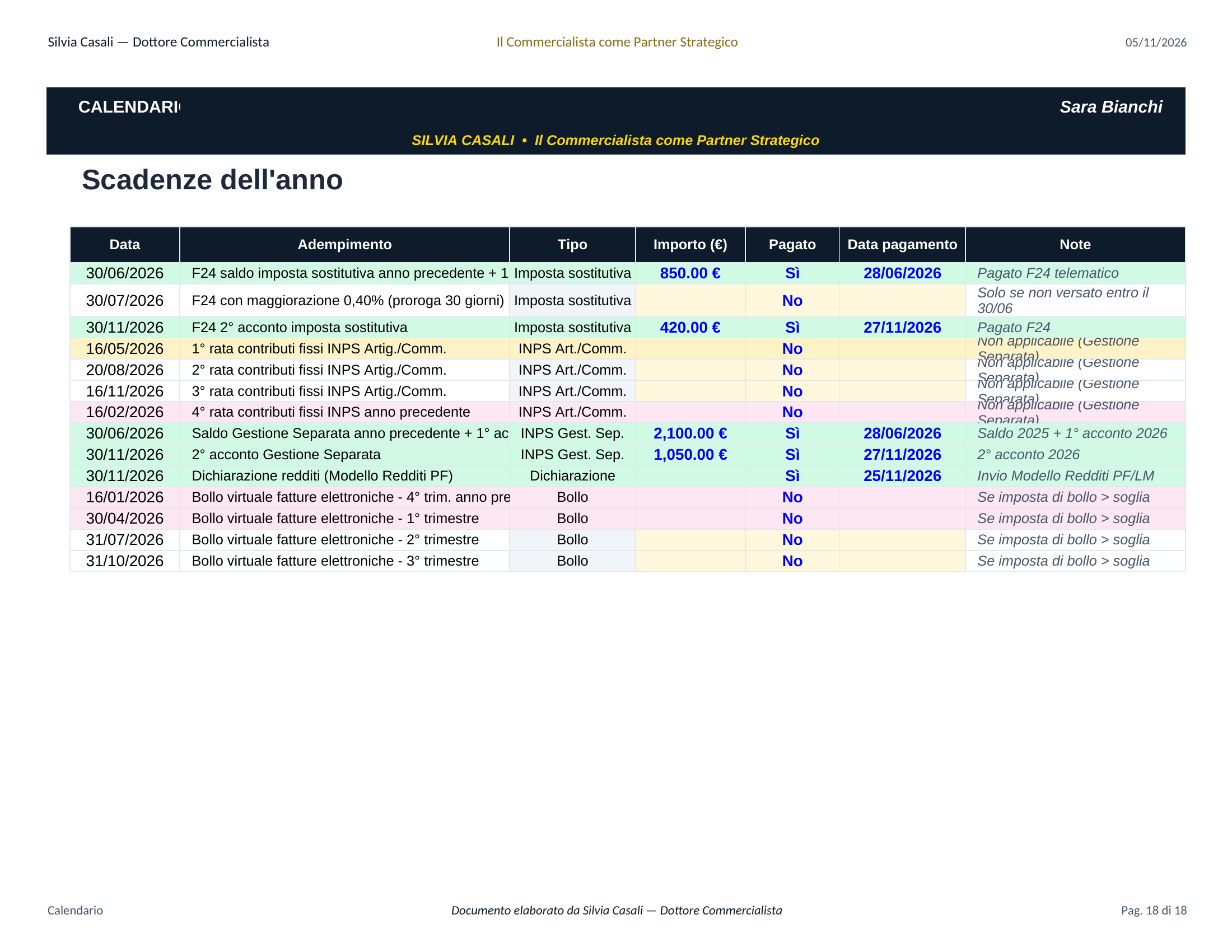Image resolution: width=1232 pixels, height=952 pixels.
Task: Click 'F24 con maggiorazione 0,40% (proroga 30 giorni)'
Action: point(348,301)
